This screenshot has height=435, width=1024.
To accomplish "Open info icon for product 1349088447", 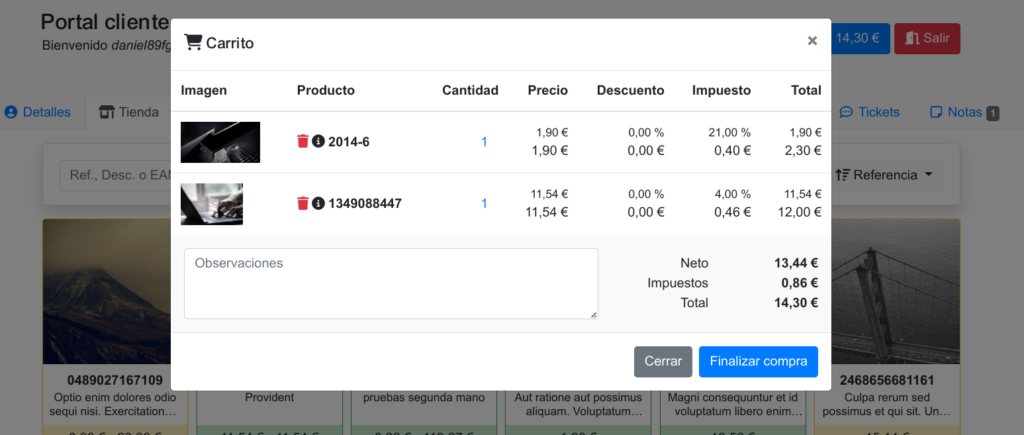I will [318, 204].
